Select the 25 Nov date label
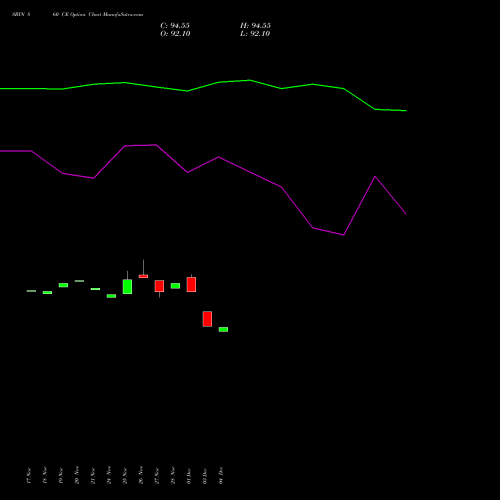Screen dimensions: 500x500 coord(125,475)
